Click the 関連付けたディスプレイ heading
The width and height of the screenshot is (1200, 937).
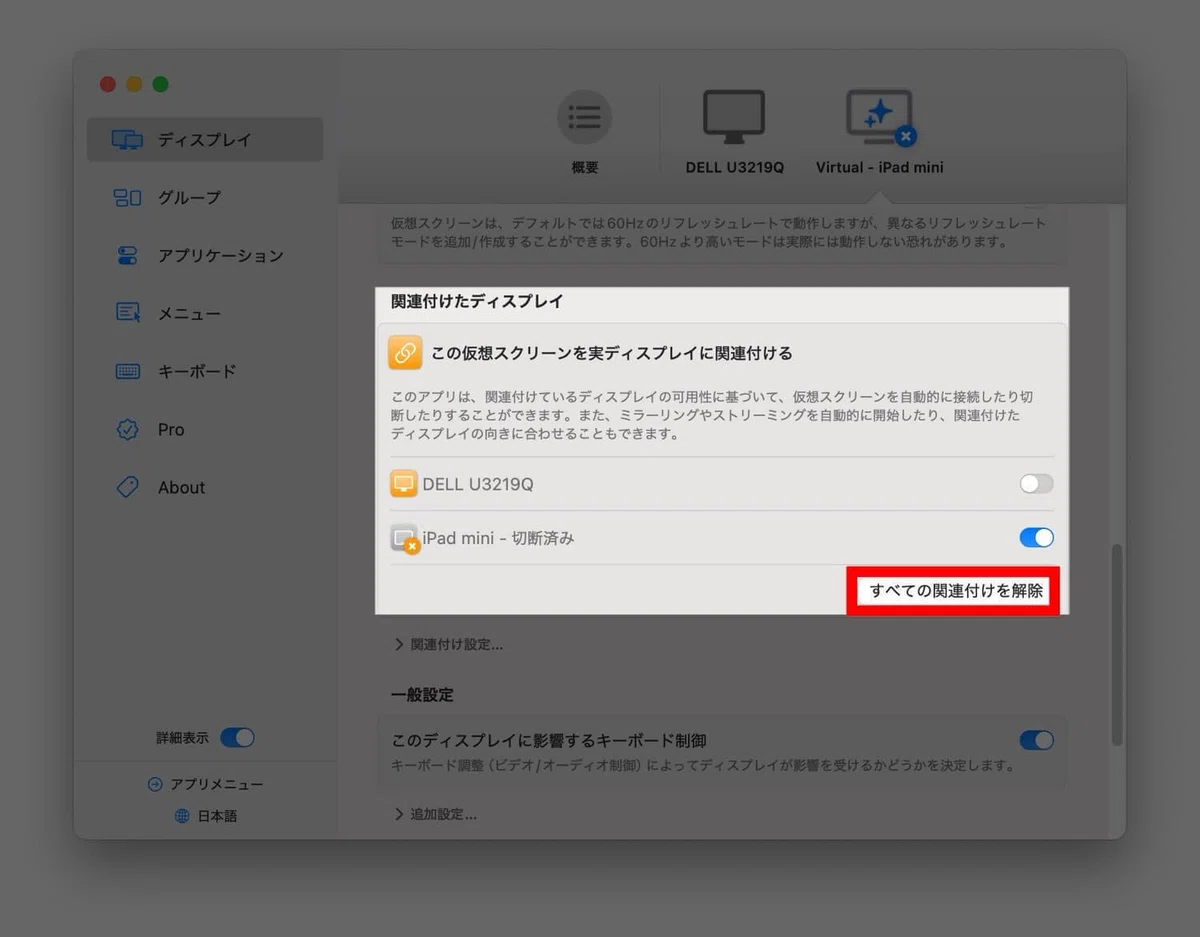tap(477, 301)
